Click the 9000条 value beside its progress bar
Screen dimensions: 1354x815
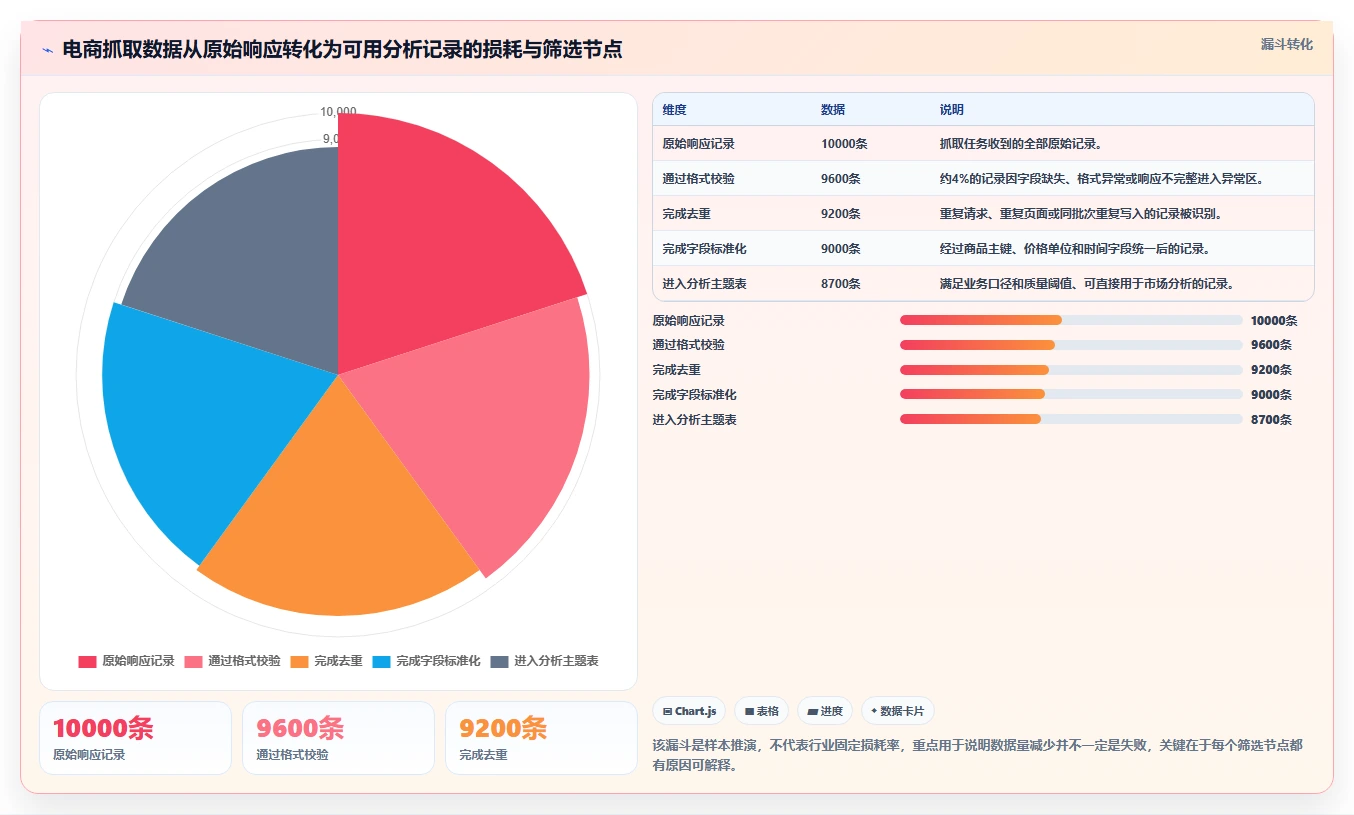[1271, 395]
